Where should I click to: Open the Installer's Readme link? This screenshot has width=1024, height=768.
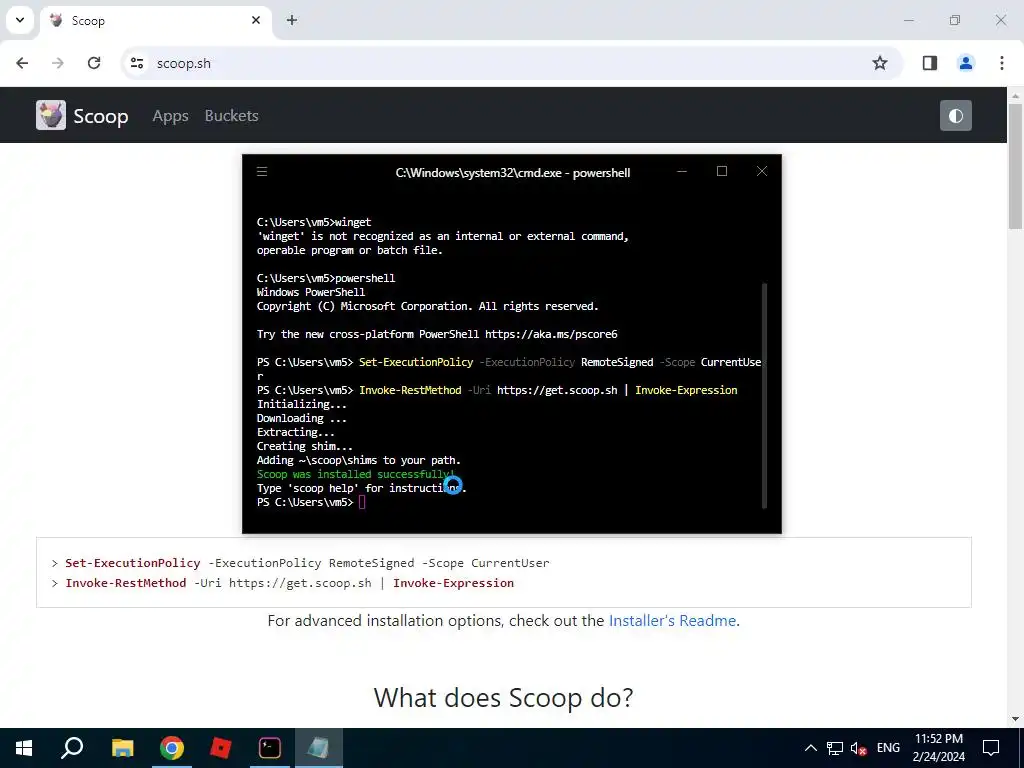point(672,620)
